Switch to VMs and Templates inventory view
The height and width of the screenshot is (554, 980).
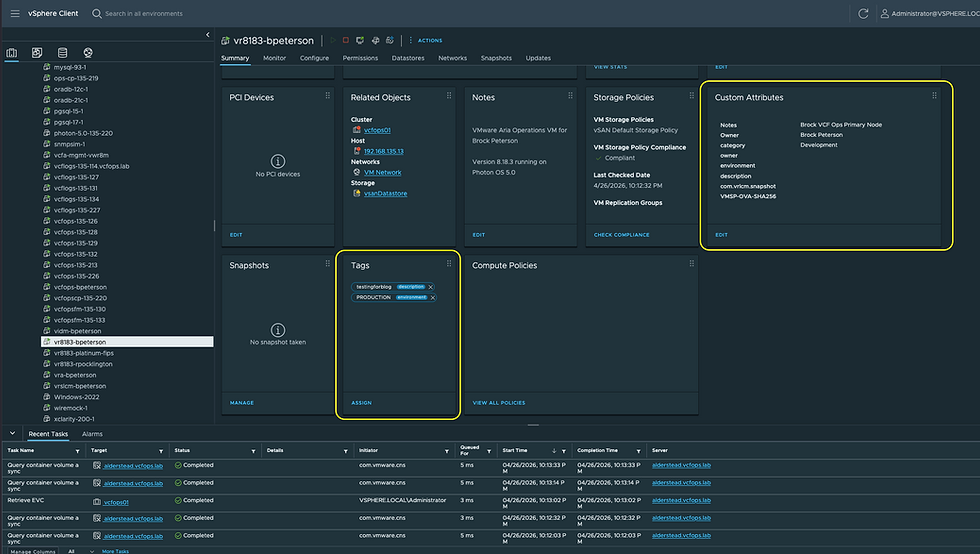point(37,52)
